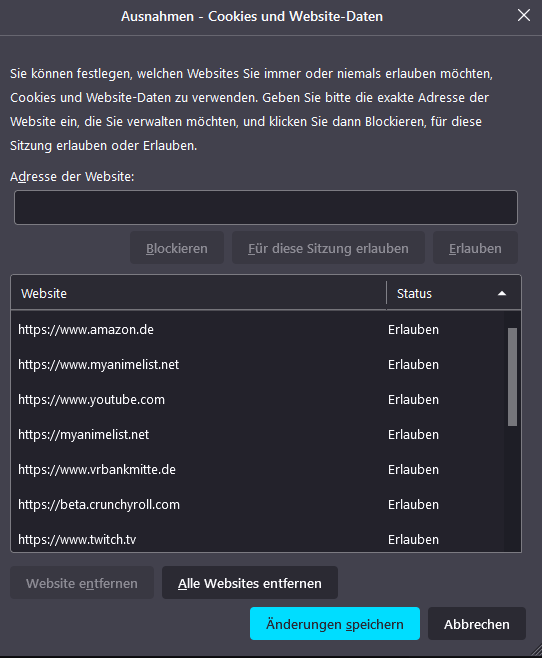Click Für diese Sitzung erlauben button
The image size is (542, 658).
(x=328, y=248)
